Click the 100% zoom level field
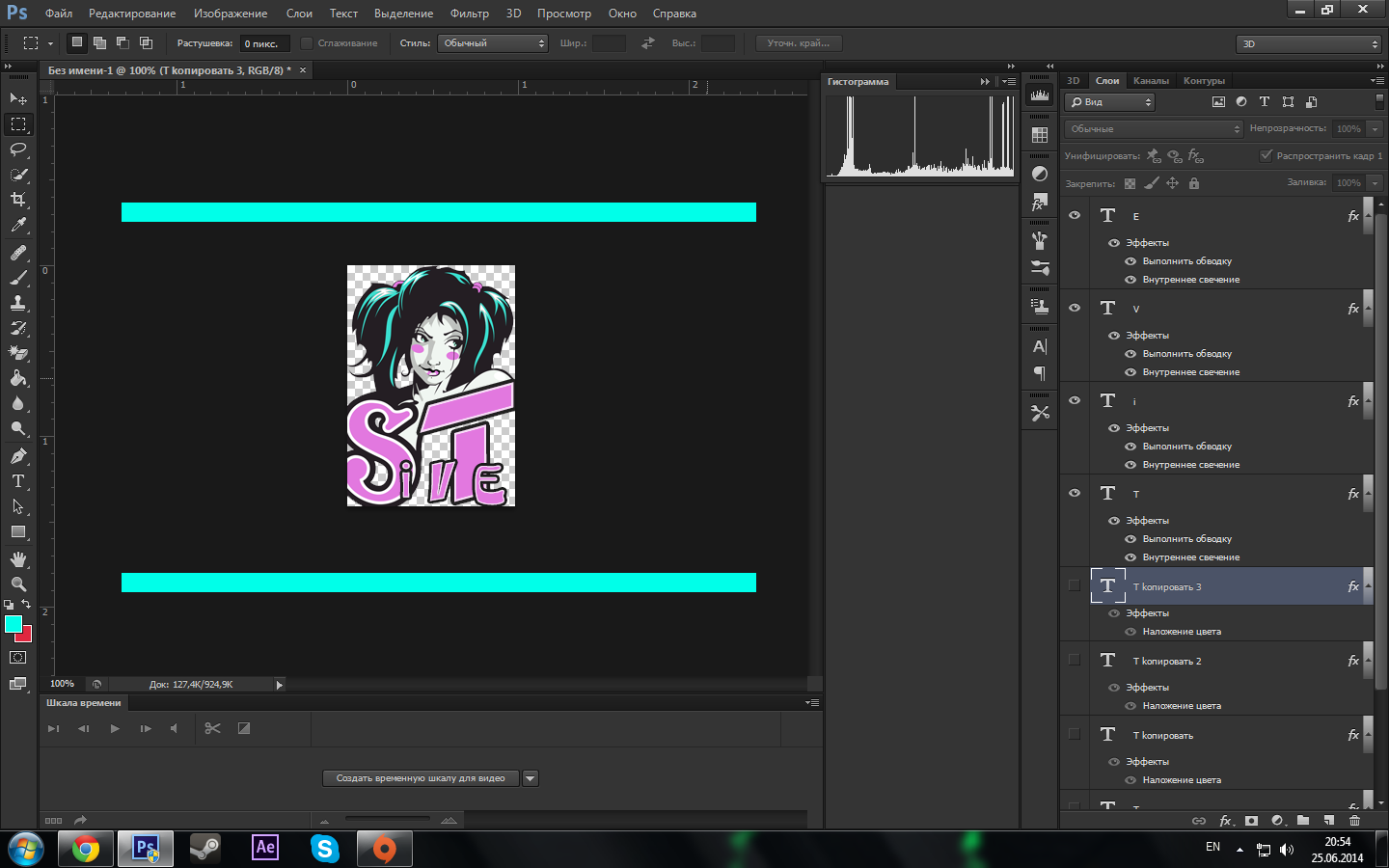The width and height of the screenshot is (1389, 868). coord(62,684)
